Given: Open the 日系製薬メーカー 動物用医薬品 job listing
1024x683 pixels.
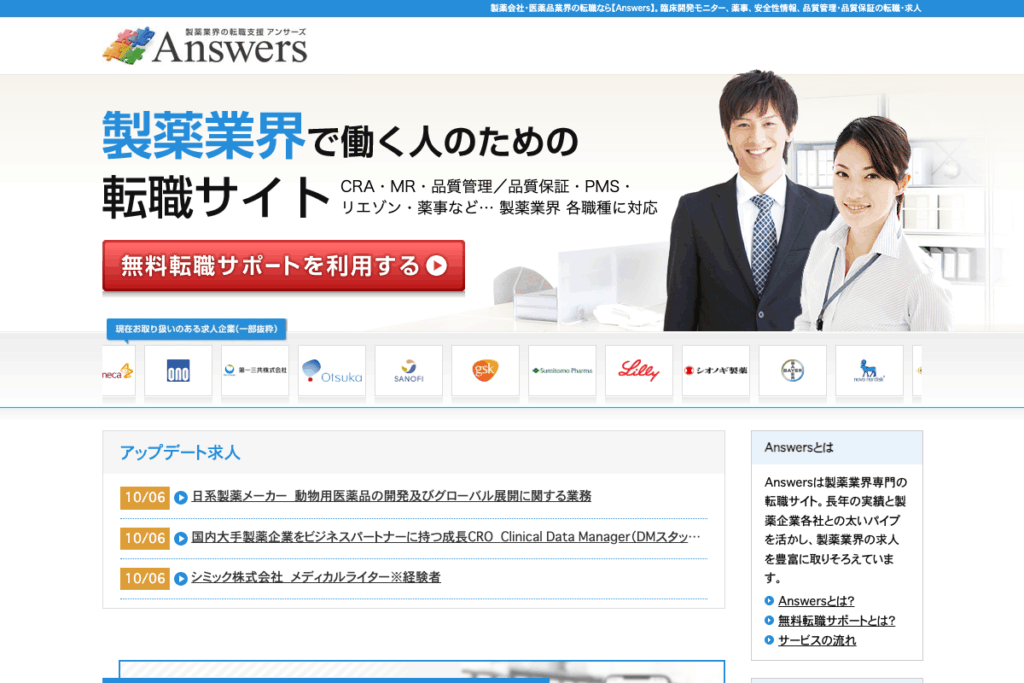Looking at the screenshot, I should (x=391, y=496).
